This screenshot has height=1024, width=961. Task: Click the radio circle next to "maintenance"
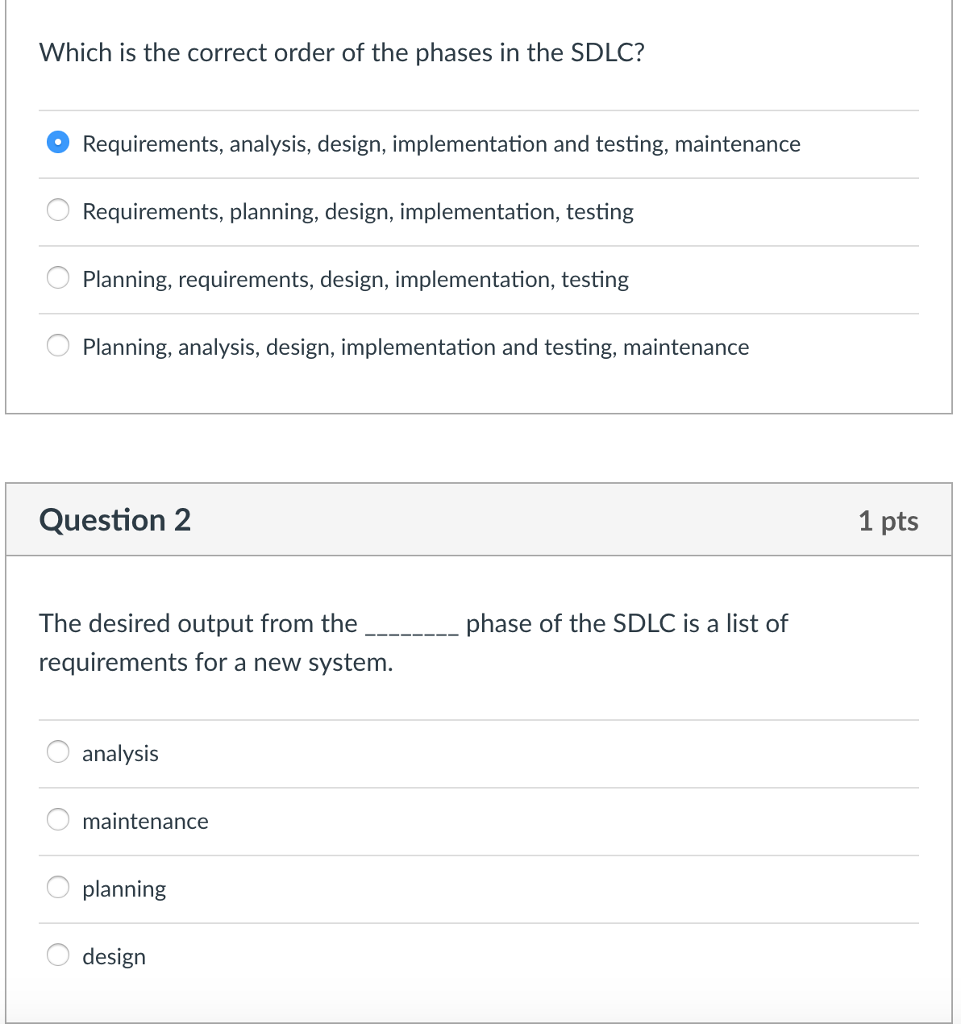pyautogui.click(x=57, y=819)
